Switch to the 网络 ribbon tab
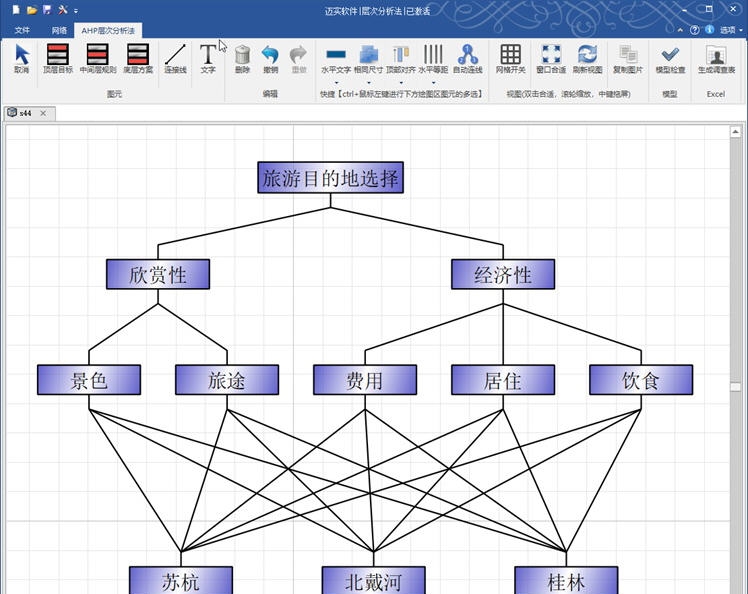 (59, 31)
